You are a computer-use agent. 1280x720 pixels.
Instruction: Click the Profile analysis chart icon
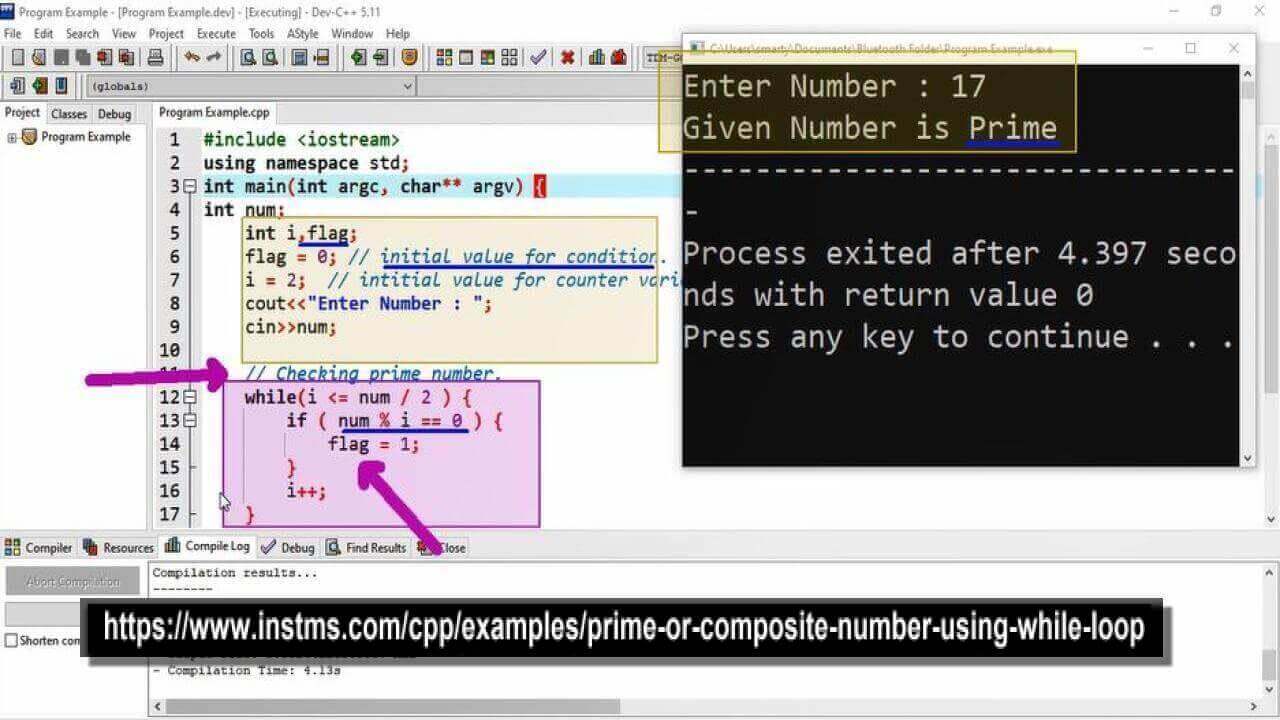(x=596, y=57)
